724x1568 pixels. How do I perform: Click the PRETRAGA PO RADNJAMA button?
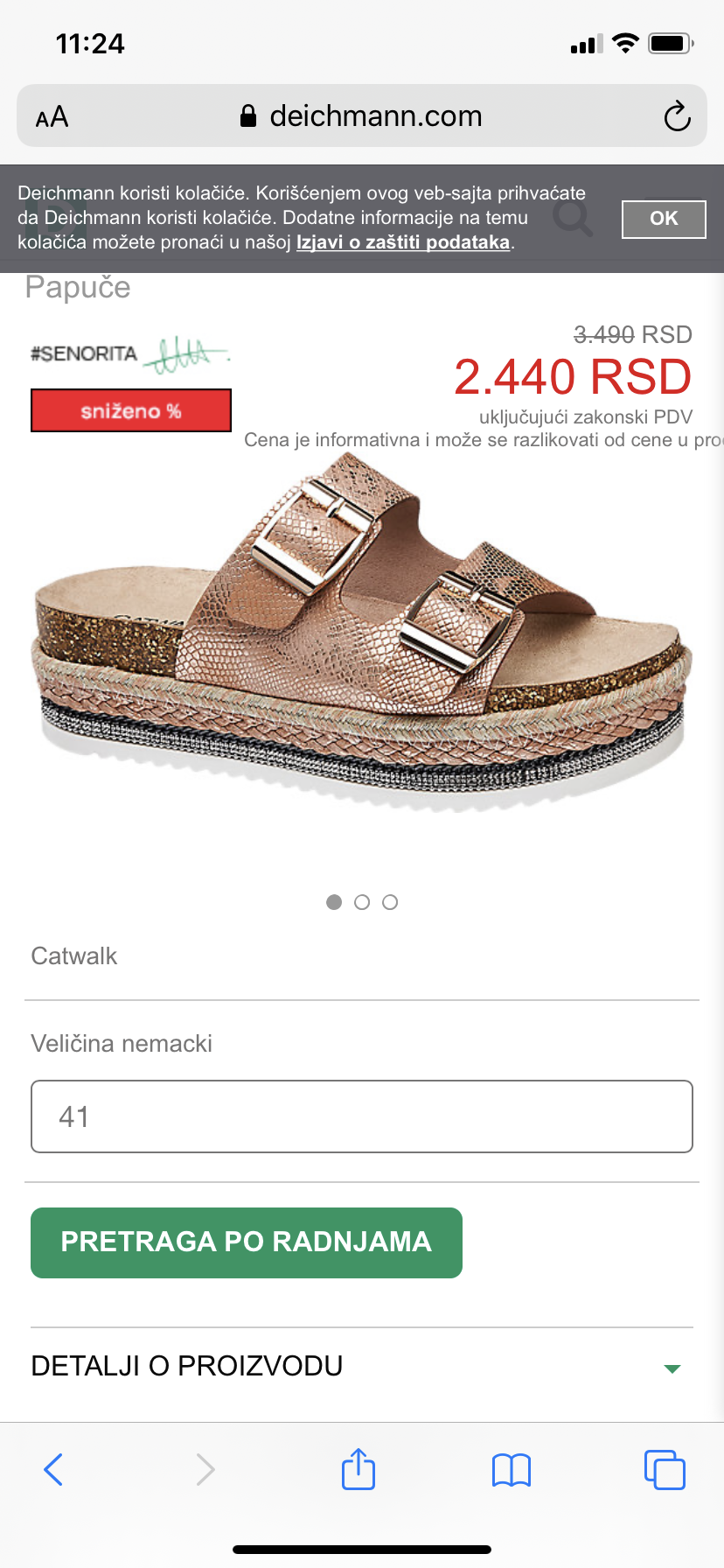point(247,1242)
